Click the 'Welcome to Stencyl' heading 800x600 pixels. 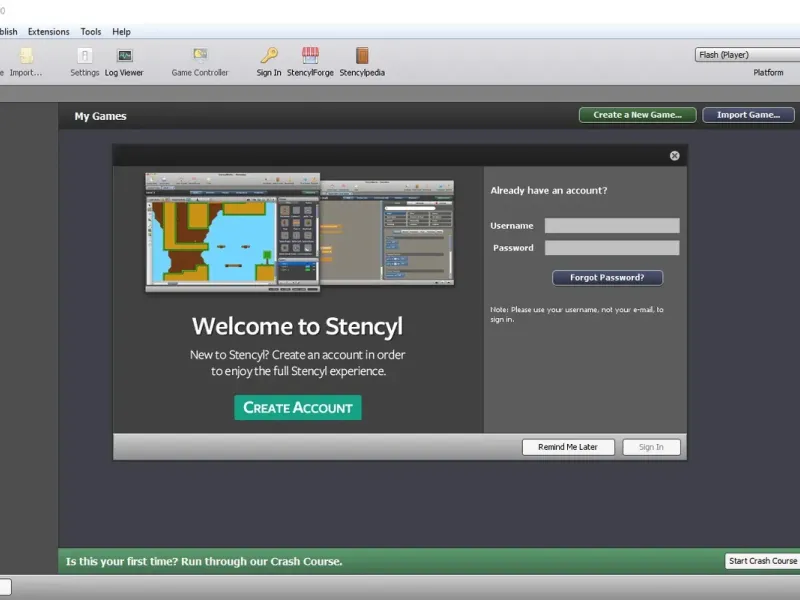coord(297,326)
